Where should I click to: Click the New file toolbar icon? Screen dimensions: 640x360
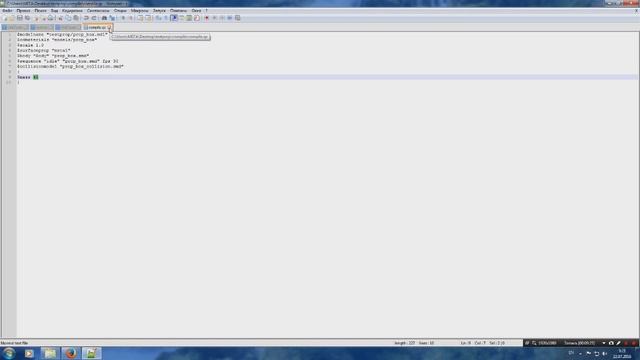5,18
